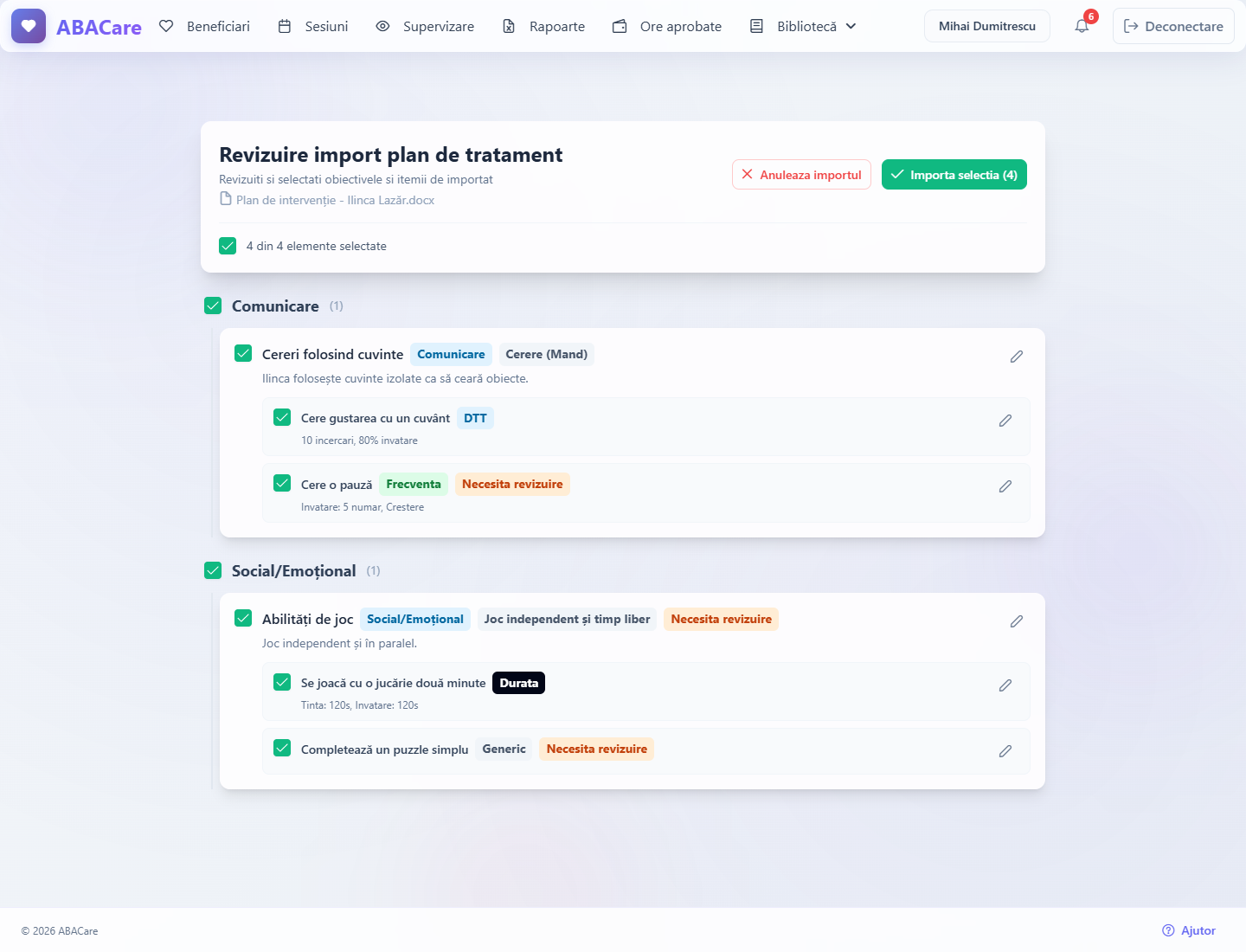Image resolution: width=1246 pixels, height=952 pixels.
Task: Go to the Beneficiari page
Action: click(205, 26)
